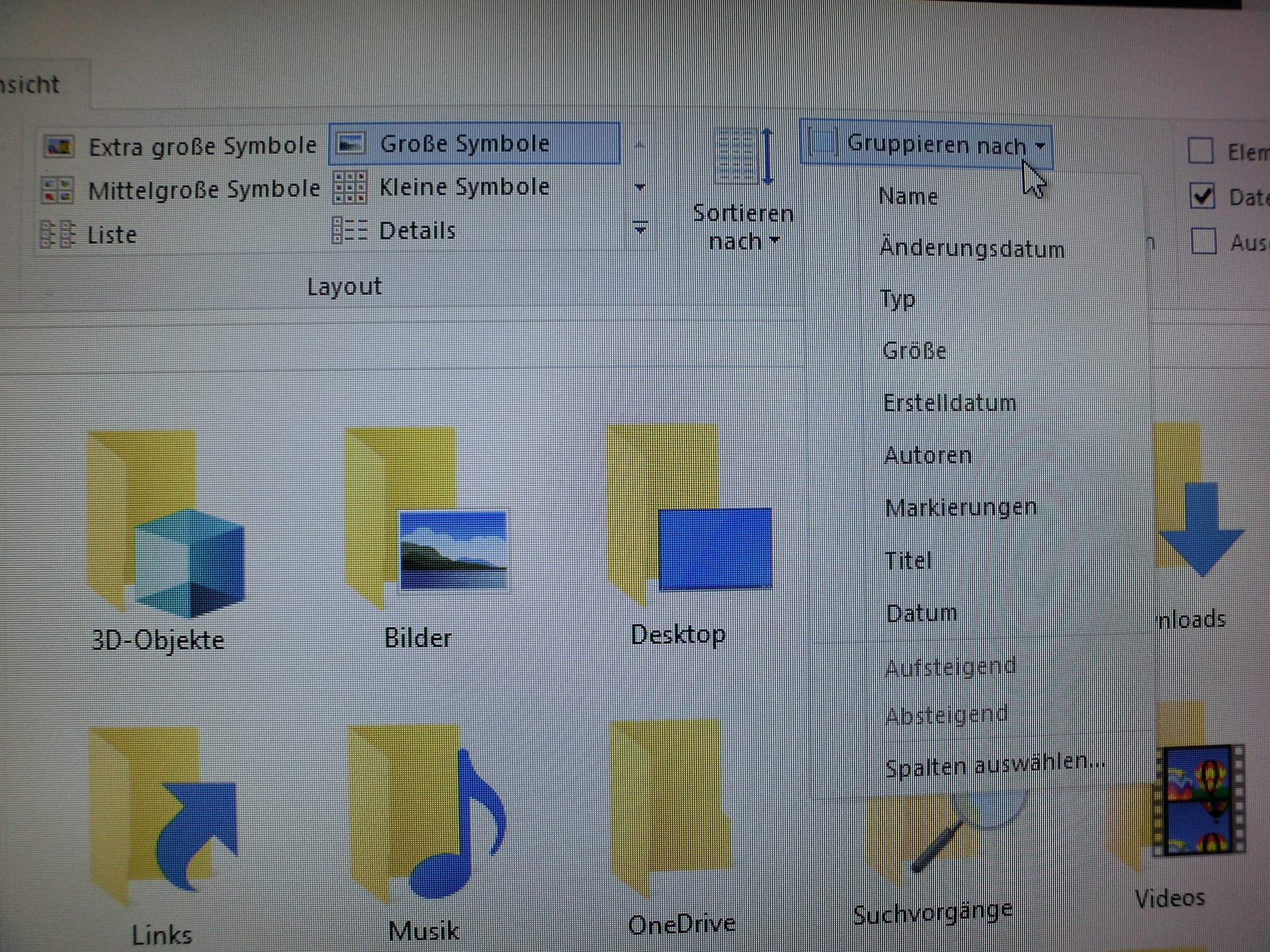This screenshot has height=952, width=1270.
Task: Group by Erstelldatum
Action: (950, 403)
